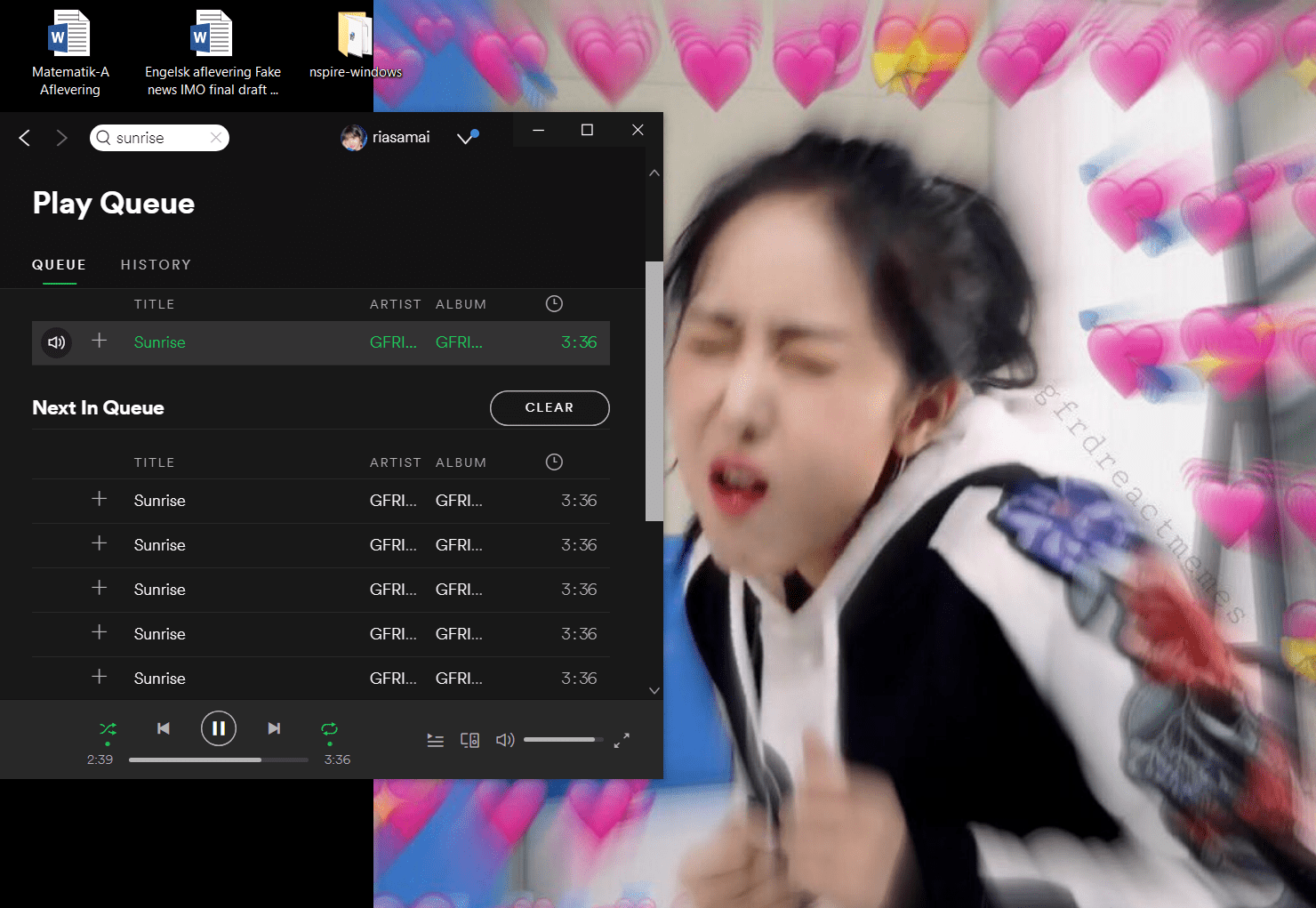
Task: Toggle shuffle playback
Action: click(x=108, y=729)
